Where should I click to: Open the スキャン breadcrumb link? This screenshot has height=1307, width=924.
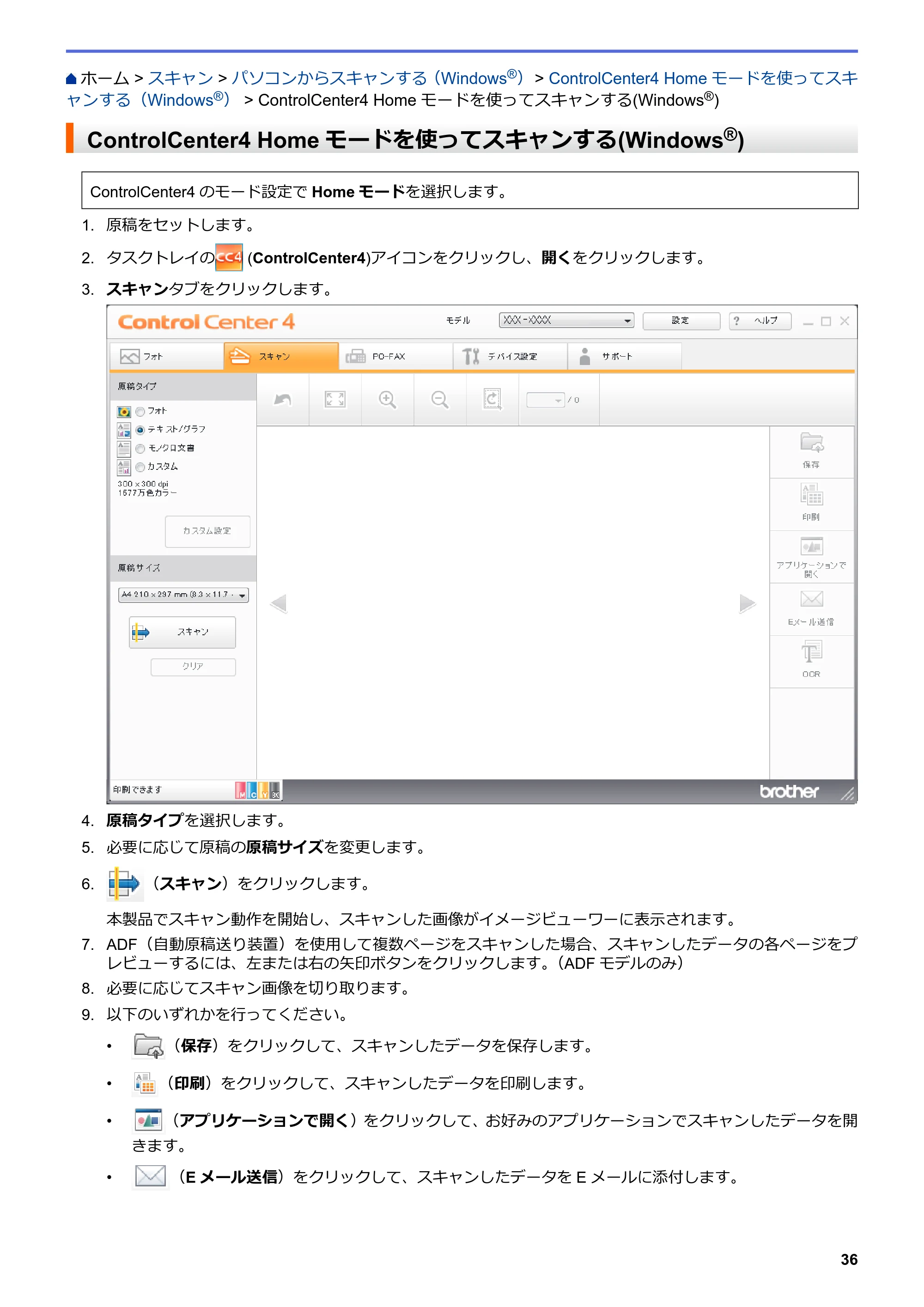[x=181, y=79]
